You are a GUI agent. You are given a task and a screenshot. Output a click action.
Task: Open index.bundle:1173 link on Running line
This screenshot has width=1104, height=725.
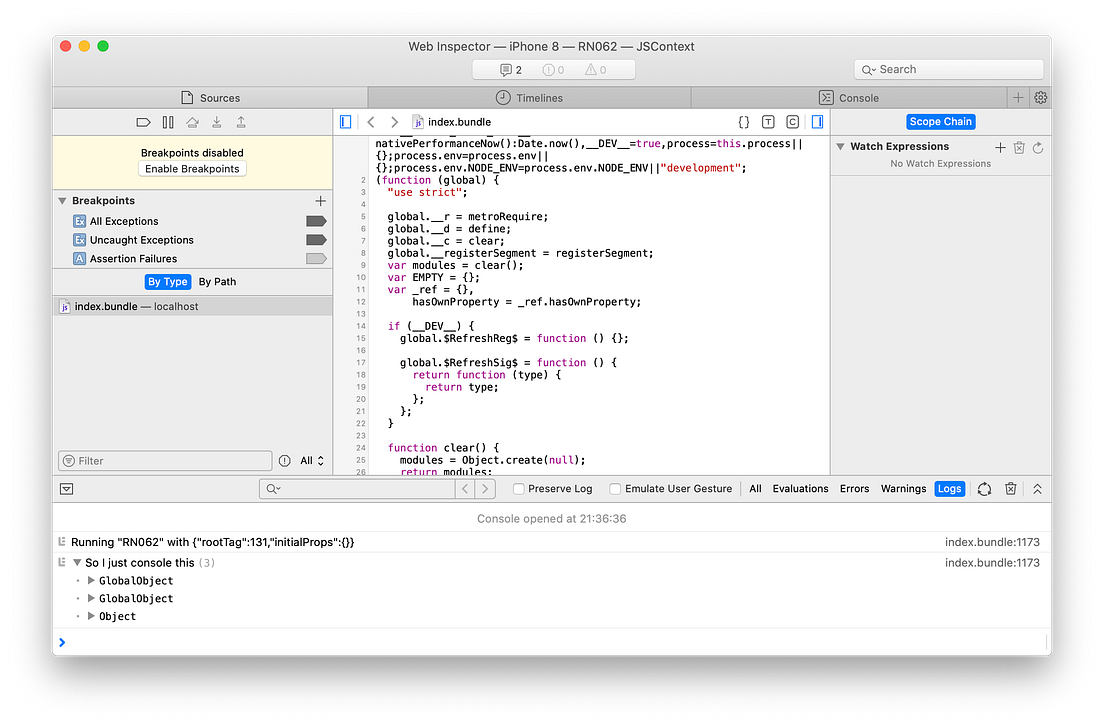pyautogui.click(x=991, y=542)
